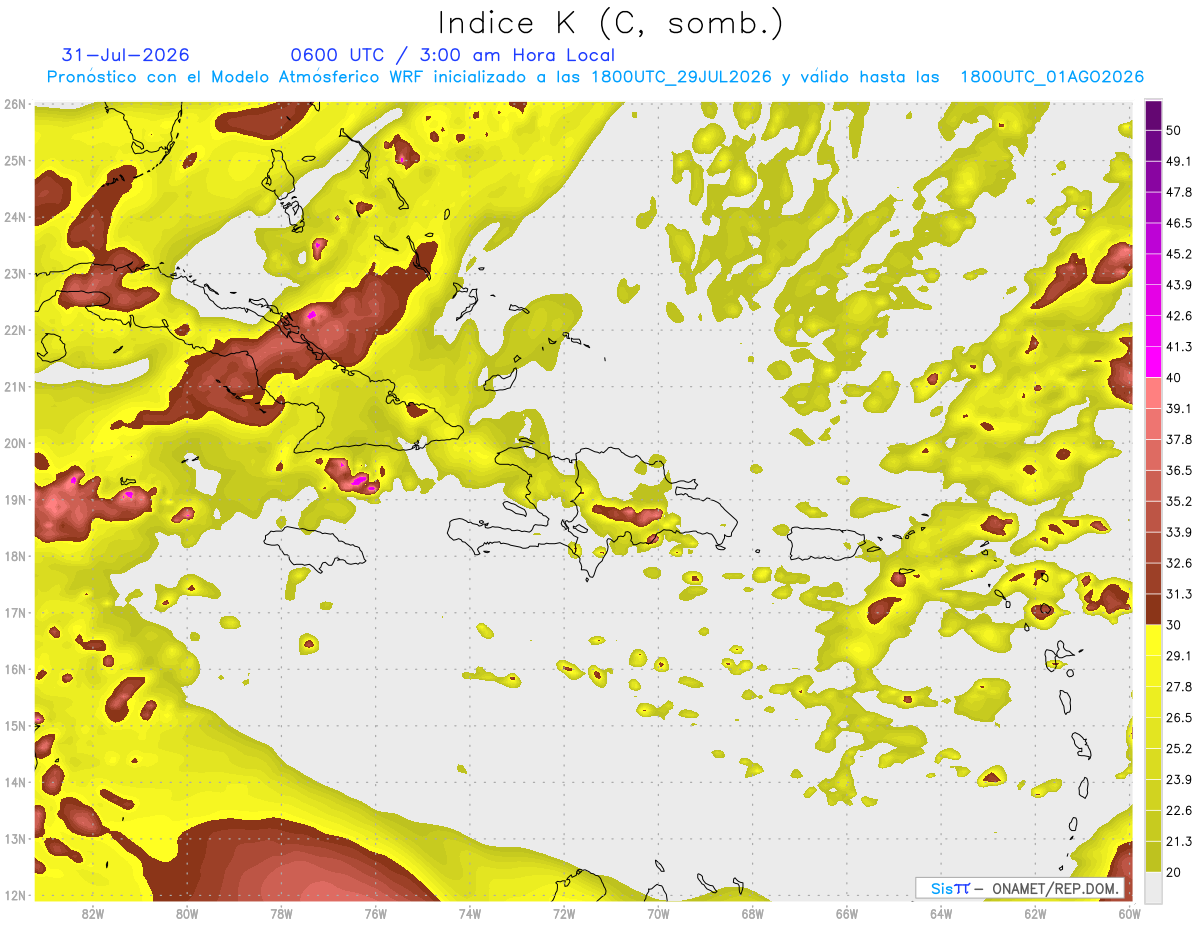Click the "31-Jul-2026" date text
This screenshot has width=1200, height=927.
coord(125,55)
